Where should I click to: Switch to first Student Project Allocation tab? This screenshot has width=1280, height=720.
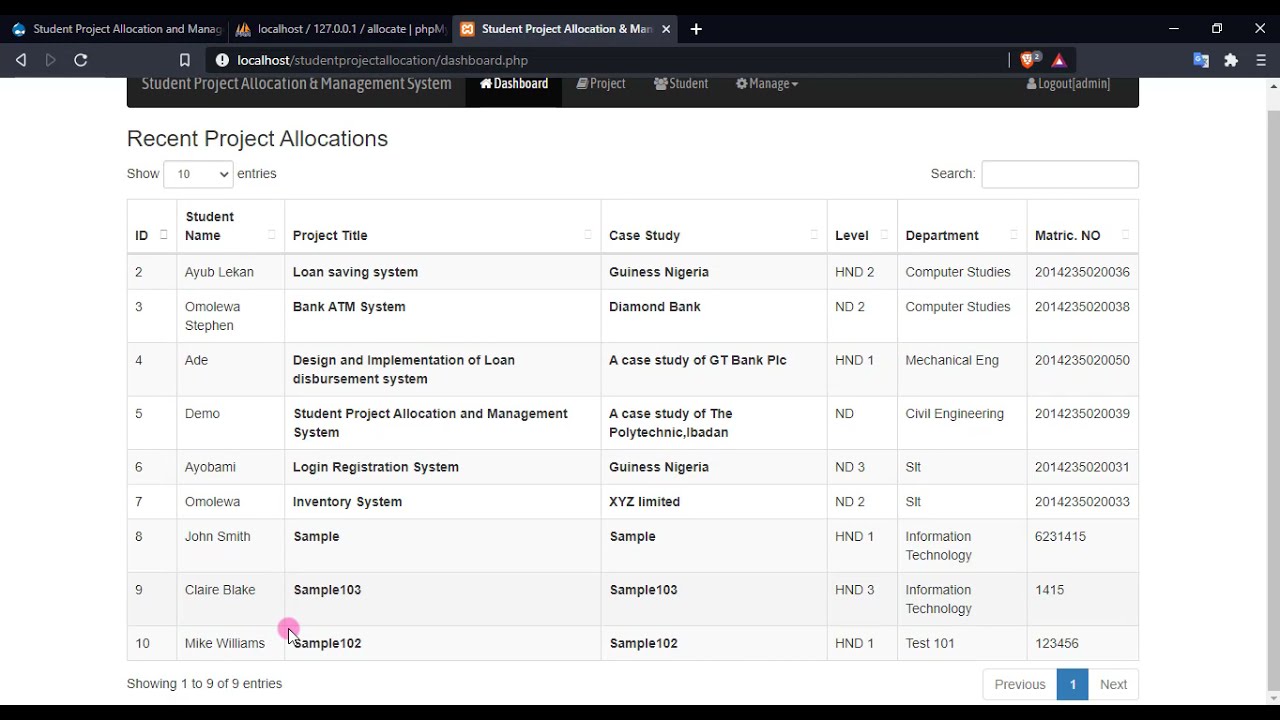[115, 29]
